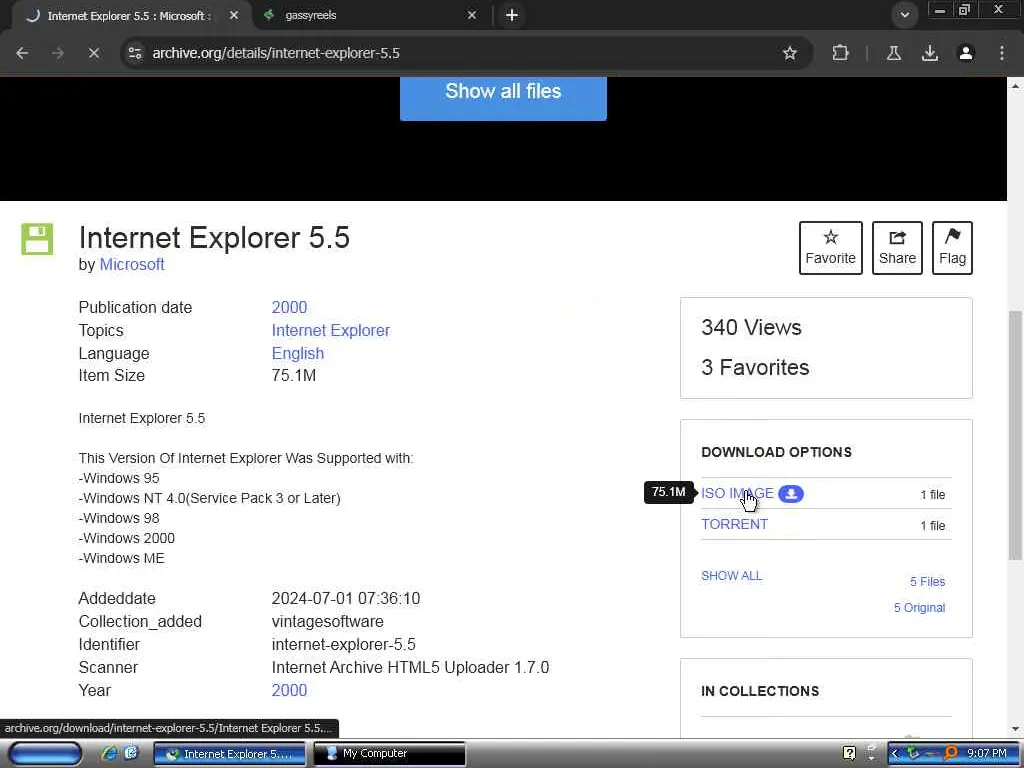1024x768 pixels.
Task: Open the 2000 publication date link
Action: pos(289,307)
